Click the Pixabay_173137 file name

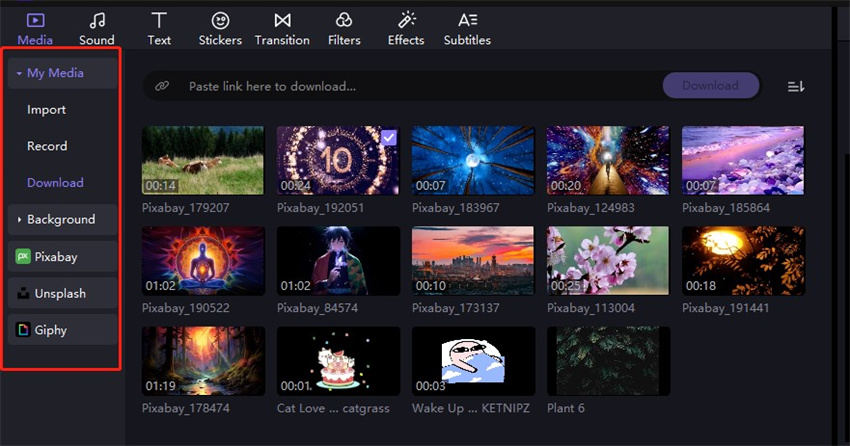tap(455, 308)
